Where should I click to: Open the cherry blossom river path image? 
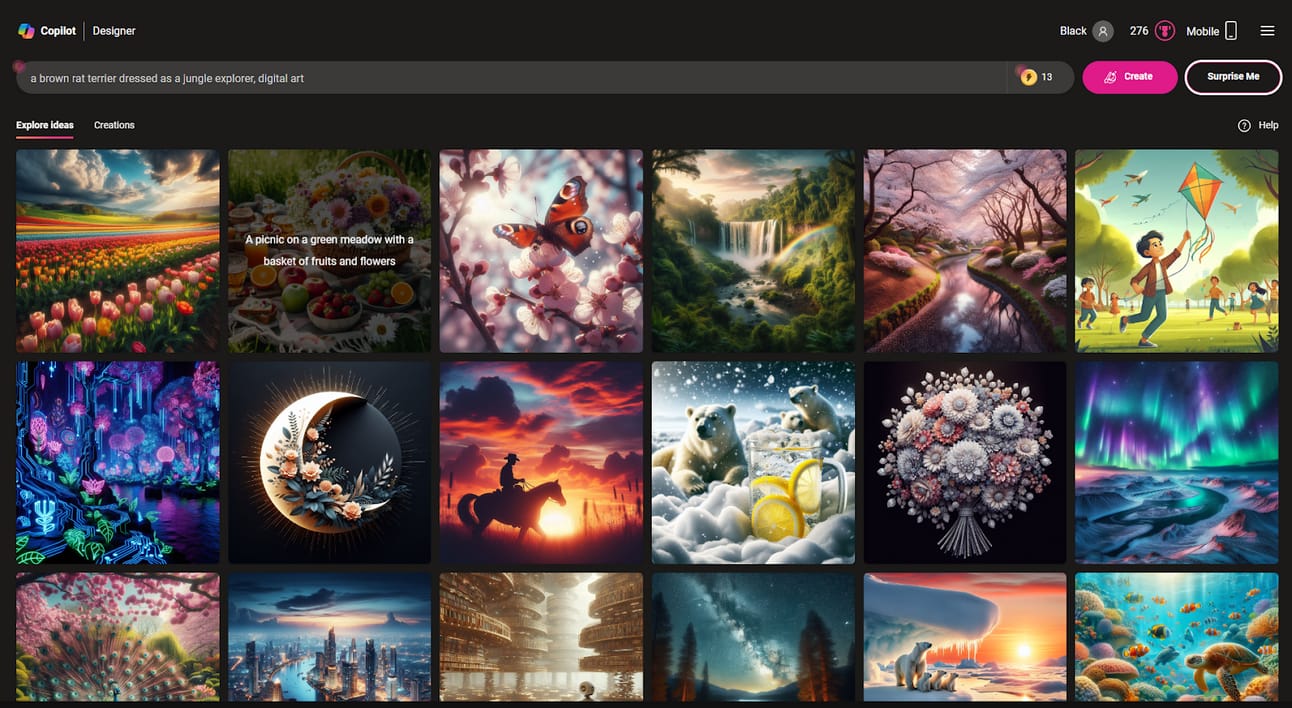point(965,251)
